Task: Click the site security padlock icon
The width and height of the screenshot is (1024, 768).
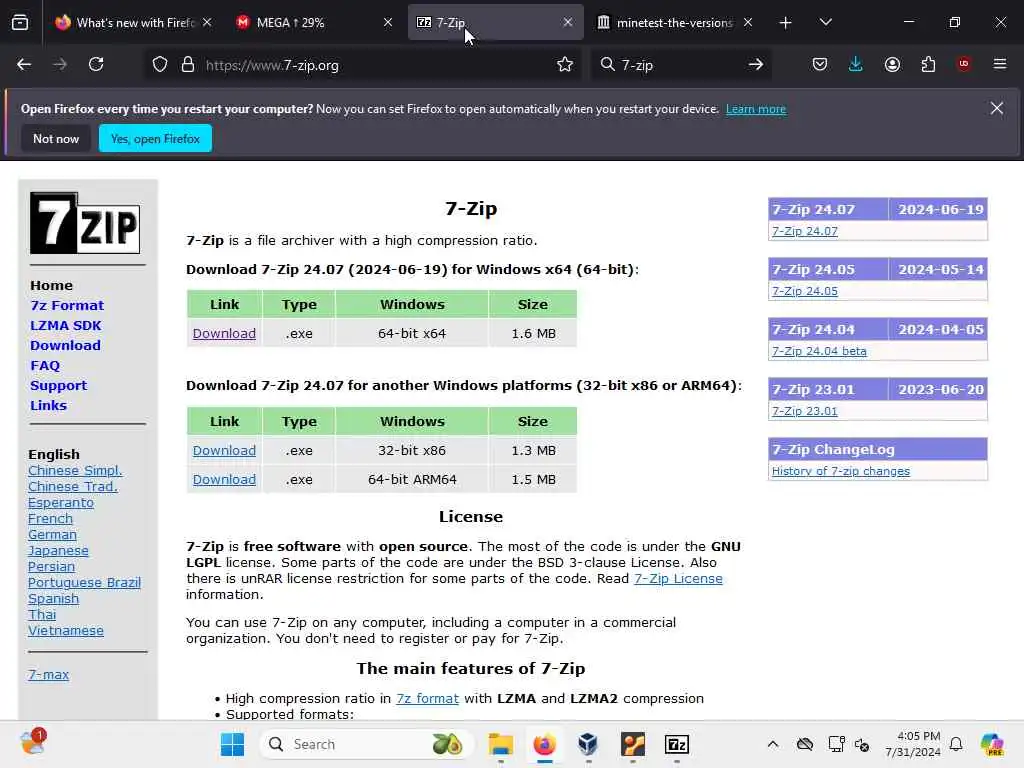Action: tap(188, 65)
